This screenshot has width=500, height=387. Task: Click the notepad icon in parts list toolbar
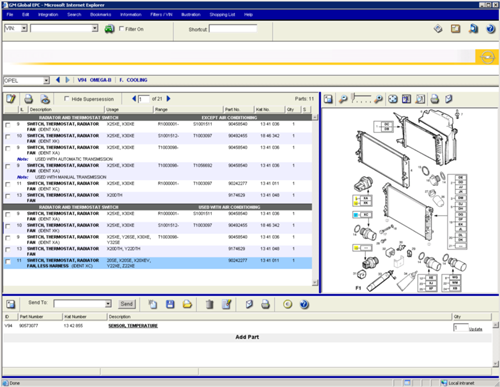[11, 99]
